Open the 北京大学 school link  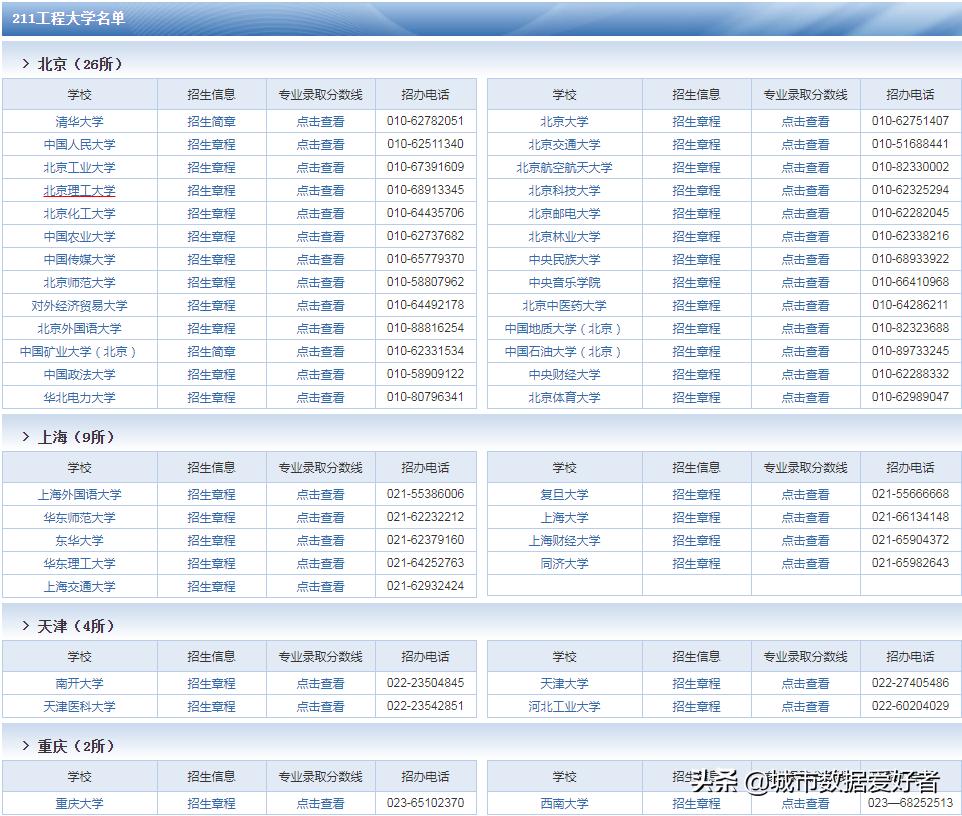(x=564, y=121)
